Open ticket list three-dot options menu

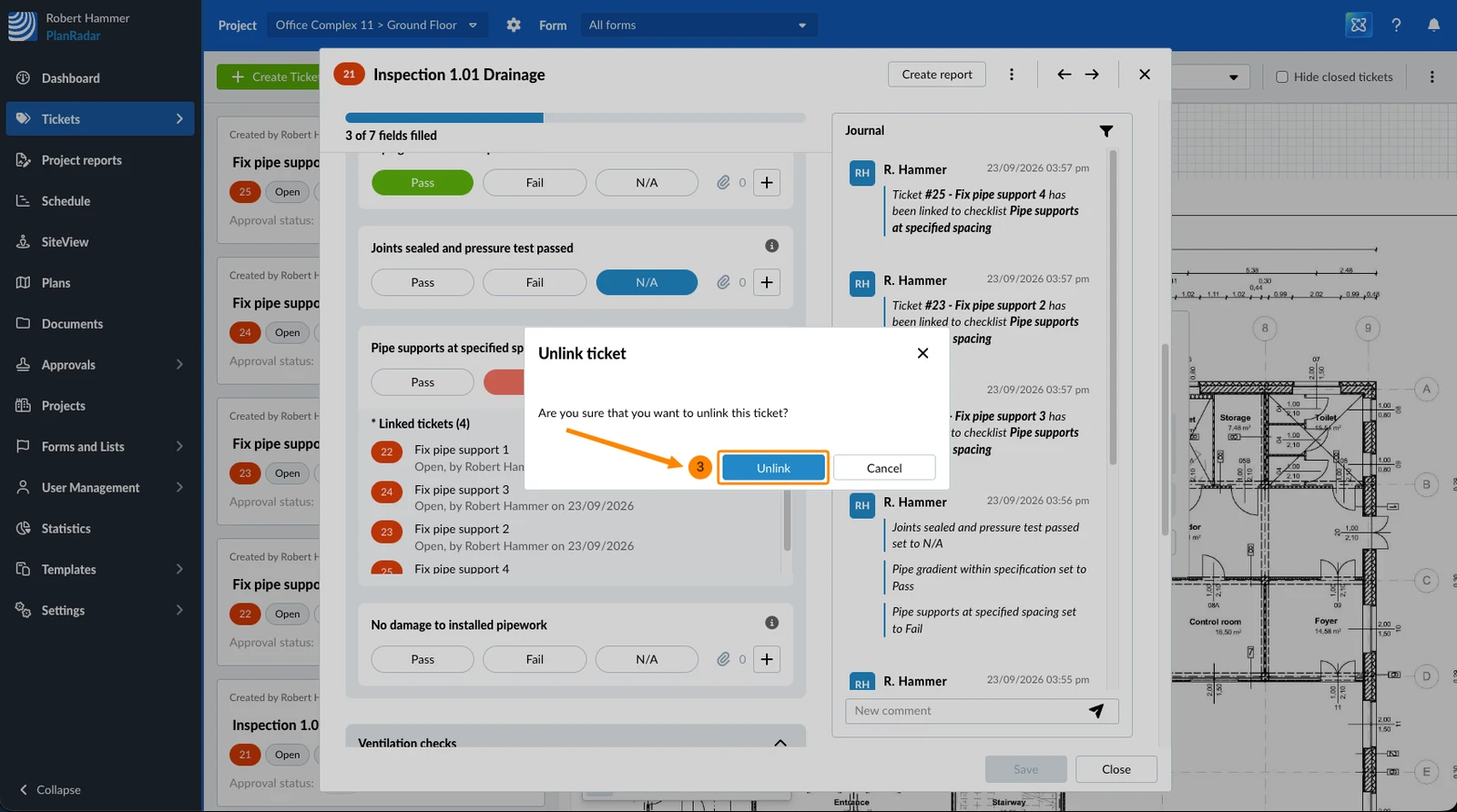coord(1432,76)
